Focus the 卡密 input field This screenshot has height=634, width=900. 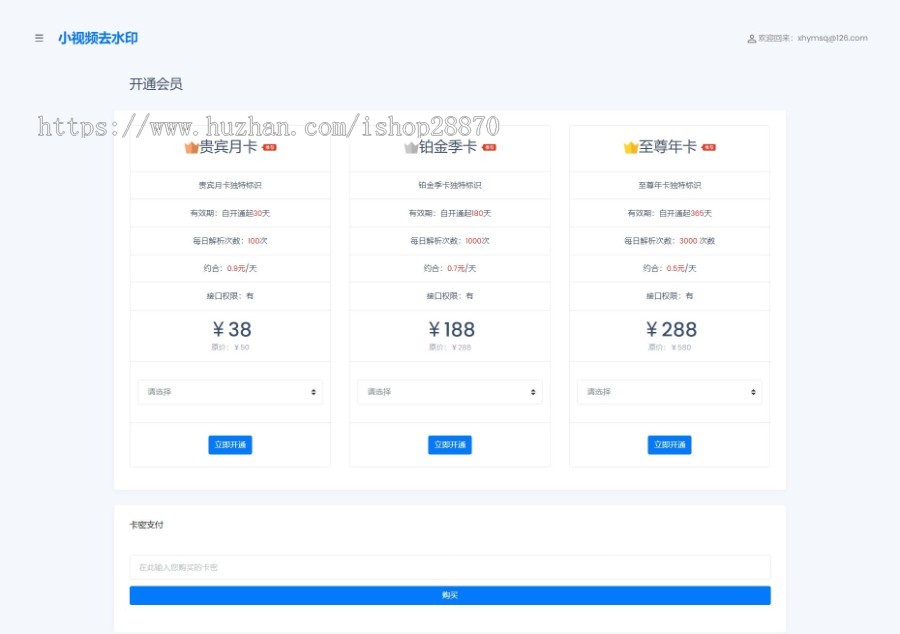point(450,567)
